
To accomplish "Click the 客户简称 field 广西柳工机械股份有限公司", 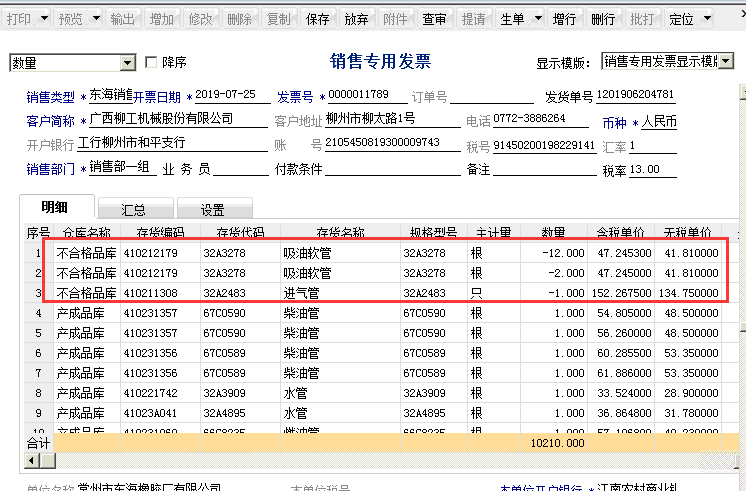I will (178, 119).
